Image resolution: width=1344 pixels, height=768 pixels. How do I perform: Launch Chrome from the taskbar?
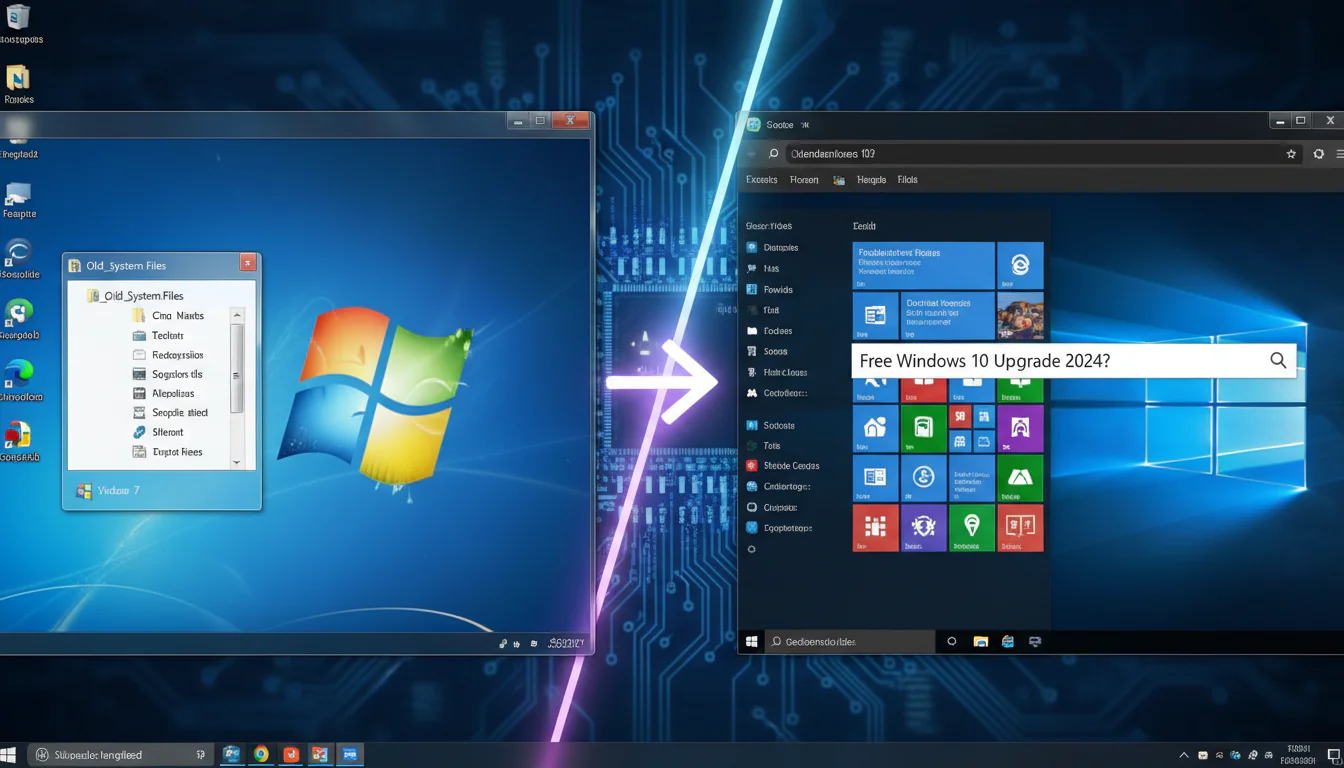[261, 754]
